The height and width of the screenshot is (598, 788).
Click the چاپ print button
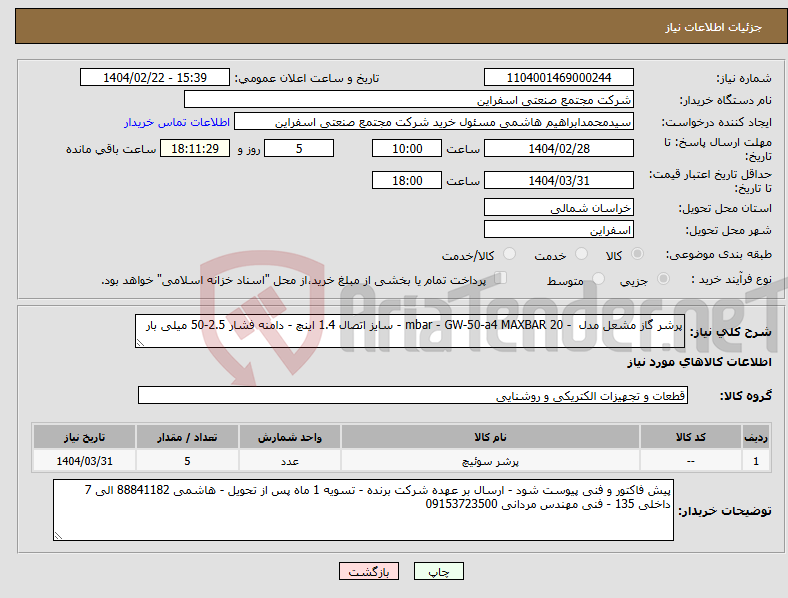click(439, 571)
